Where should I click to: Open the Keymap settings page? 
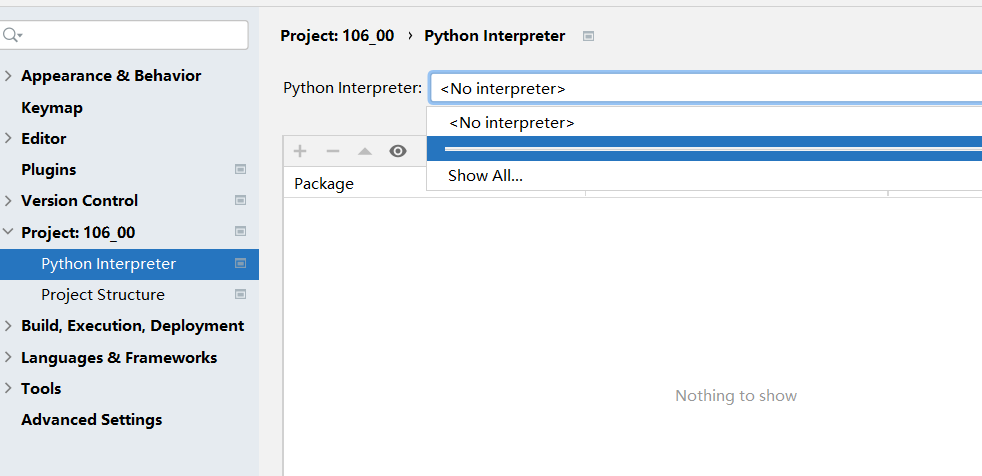click(52, 108)
